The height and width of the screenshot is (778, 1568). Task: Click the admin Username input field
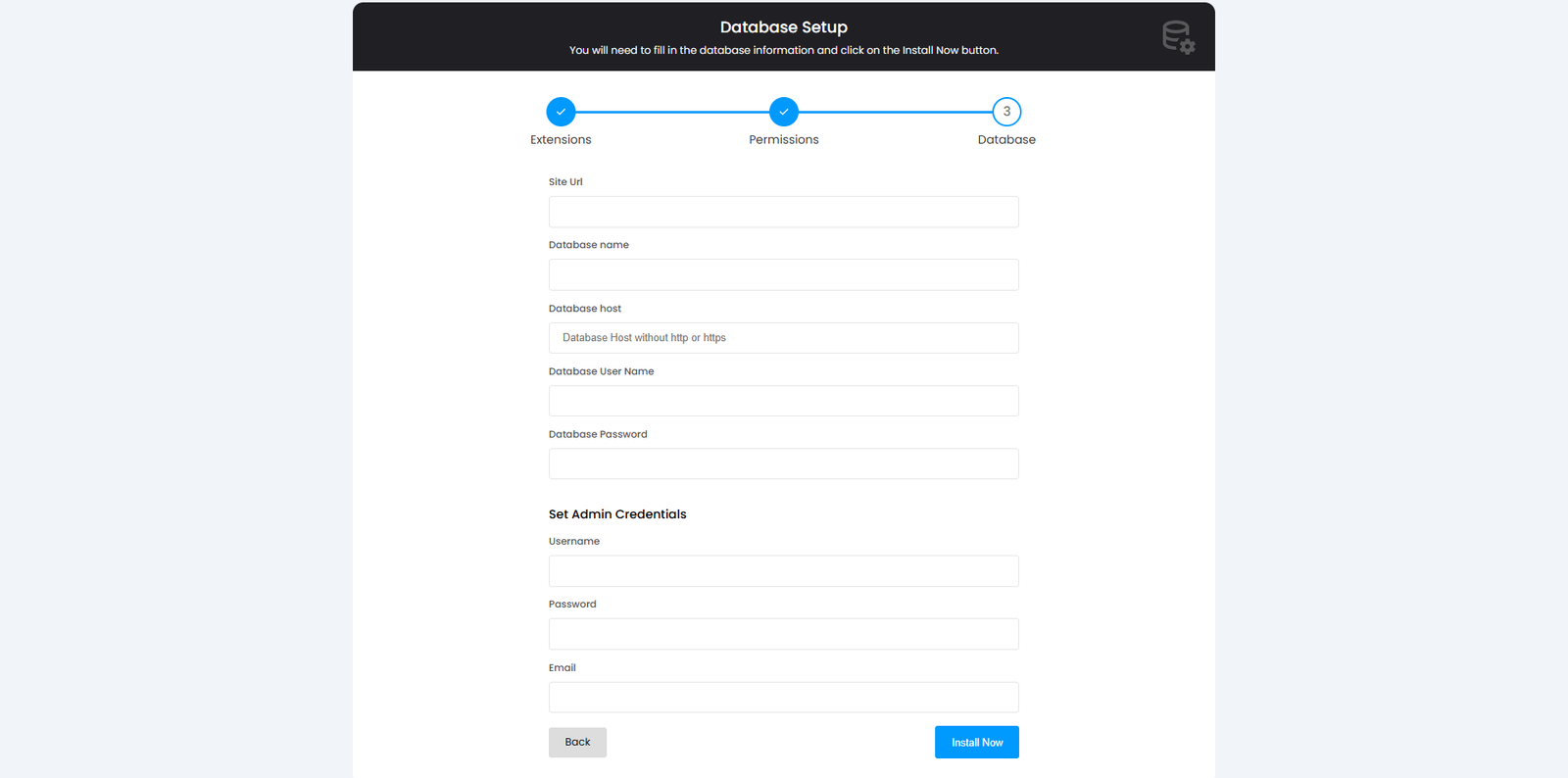click(x=784, y=571)
